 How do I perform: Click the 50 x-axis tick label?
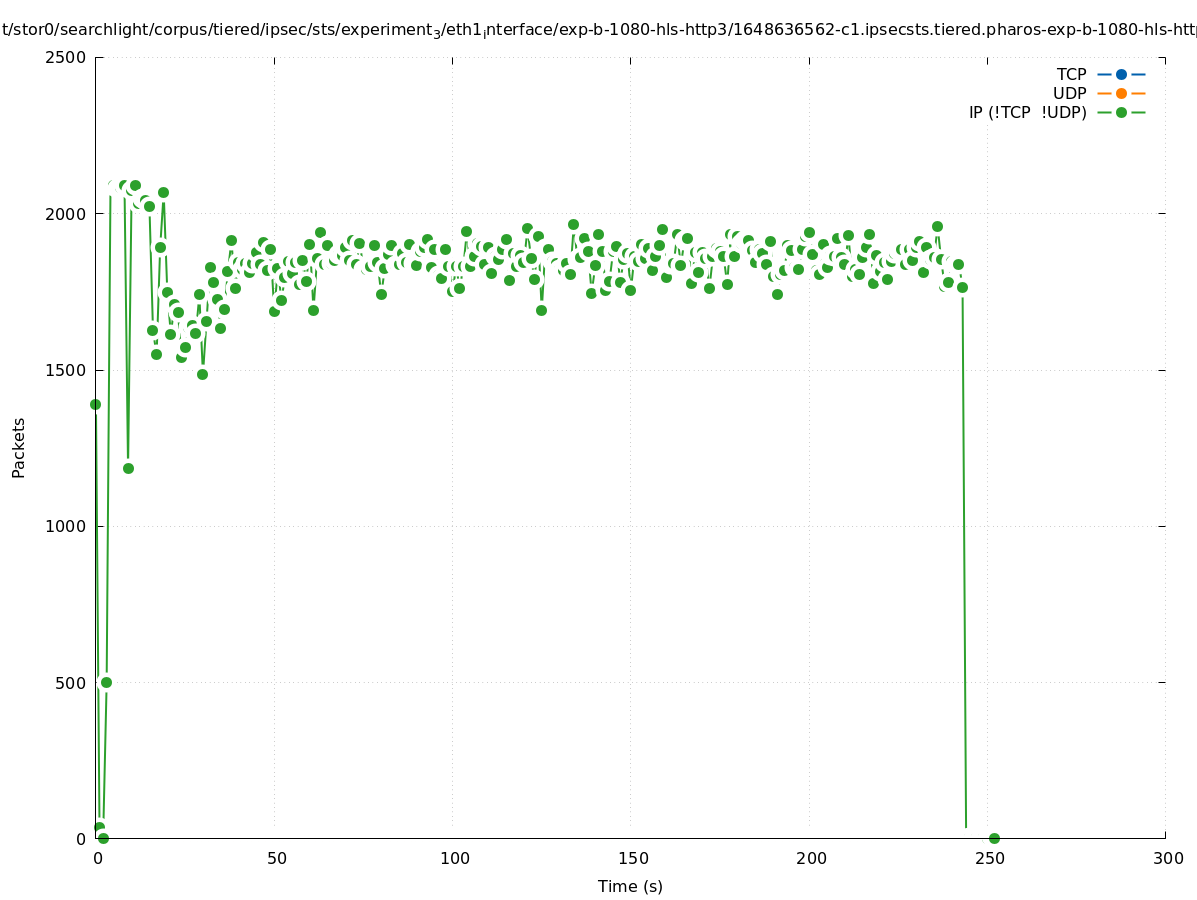pyautogui.click(x=276, y=858)
